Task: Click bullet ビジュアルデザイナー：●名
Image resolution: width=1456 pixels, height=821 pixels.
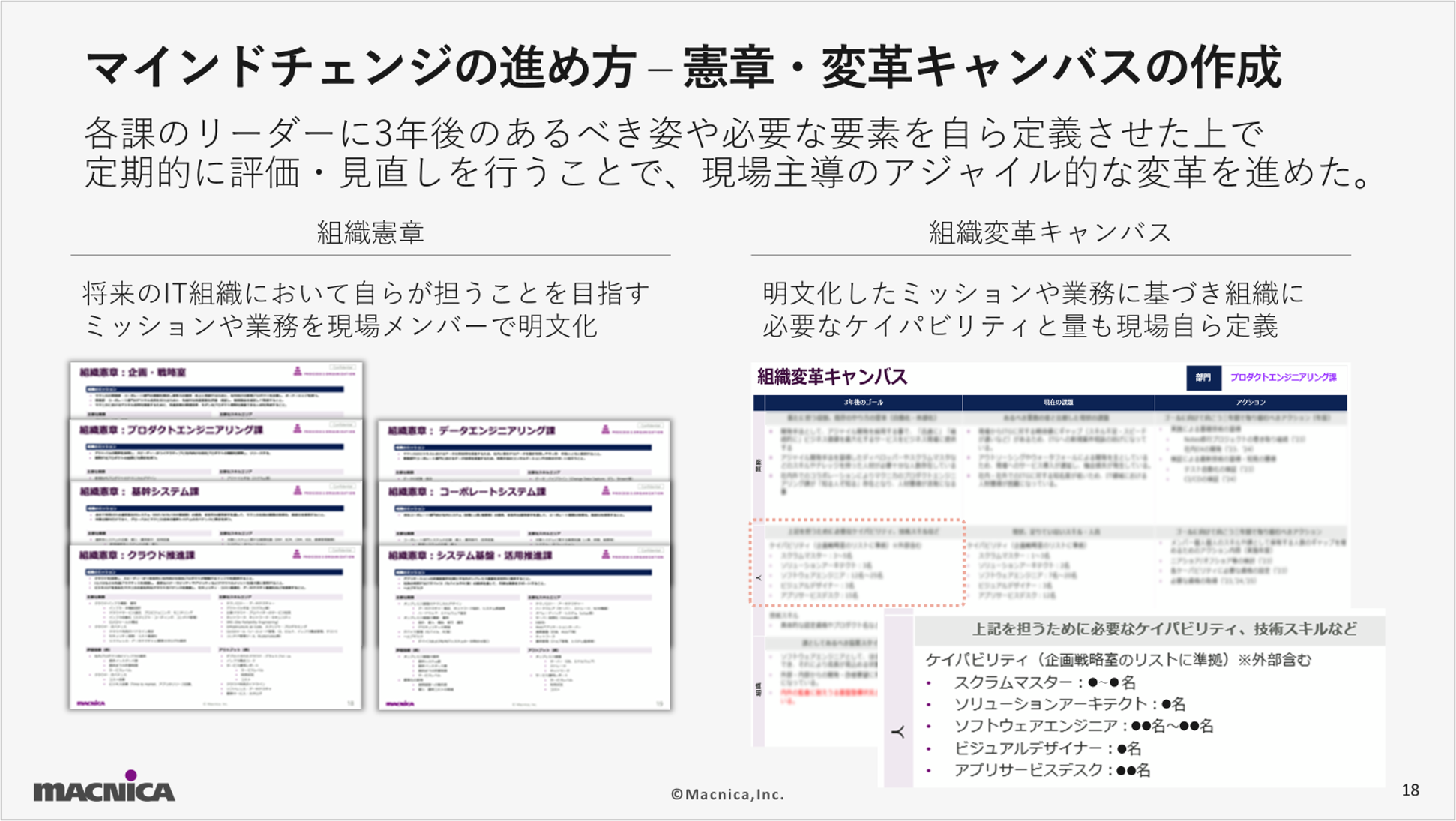Action: tap(1047, 748)
